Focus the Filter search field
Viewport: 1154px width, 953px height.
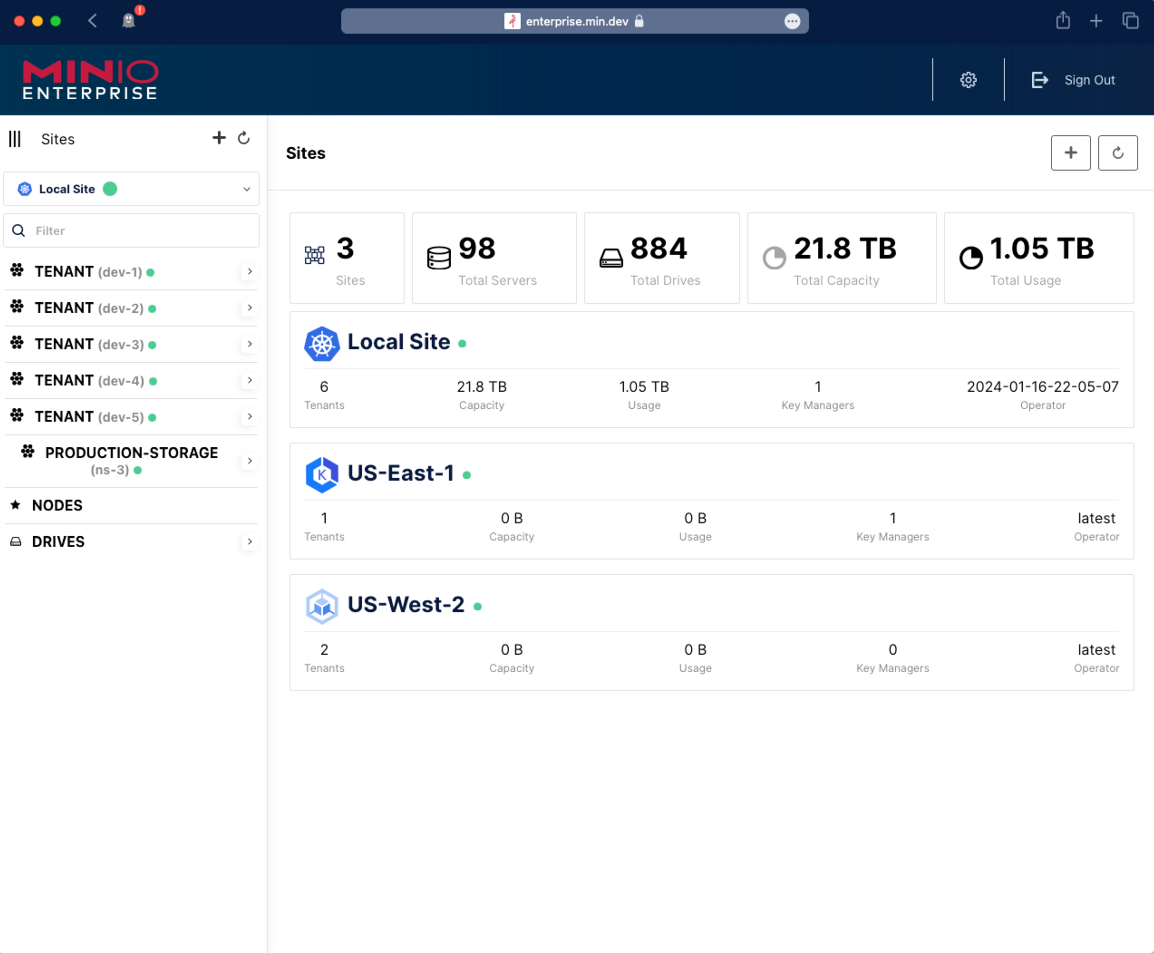132,231
